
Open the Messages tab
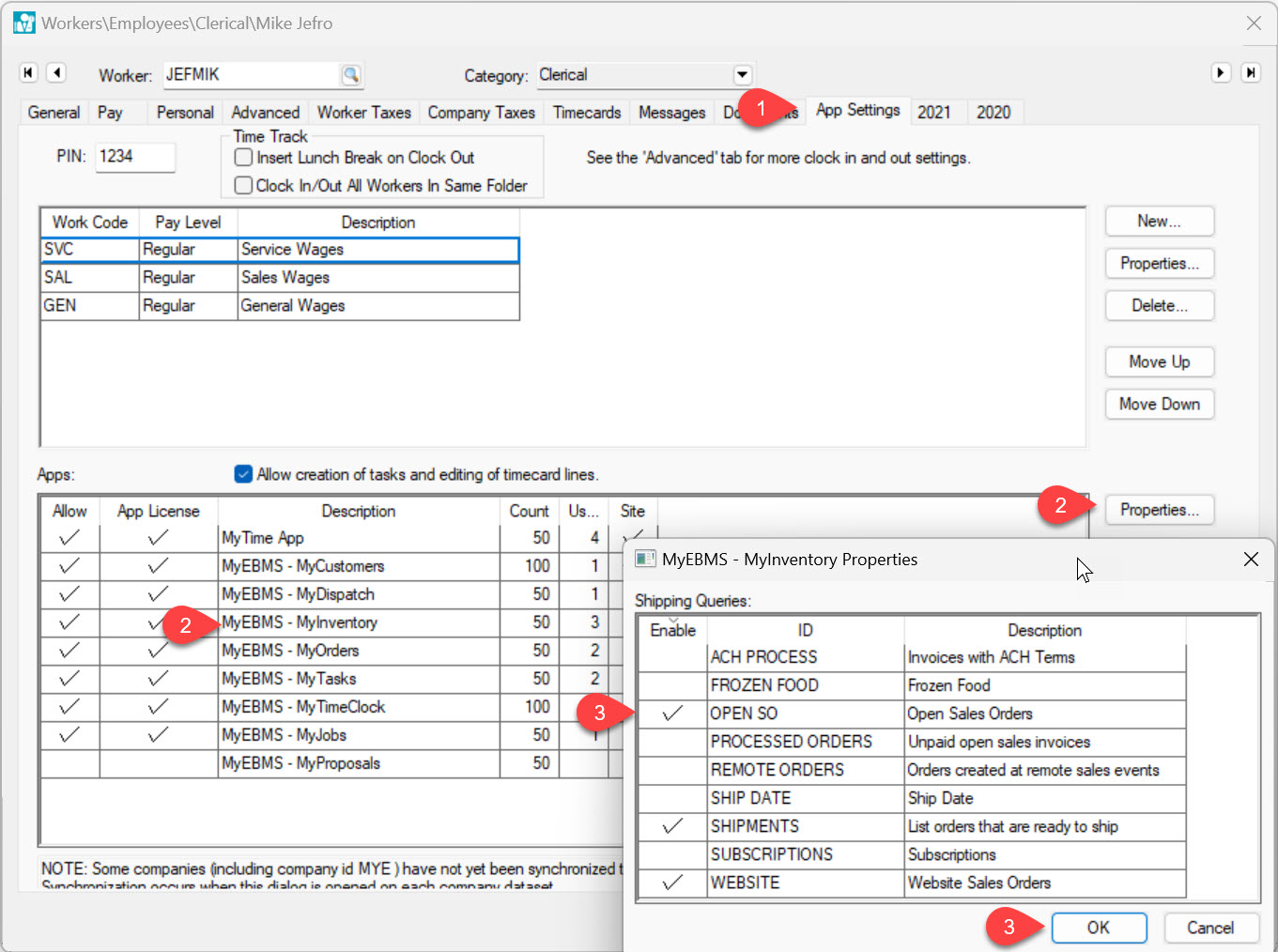671,112
